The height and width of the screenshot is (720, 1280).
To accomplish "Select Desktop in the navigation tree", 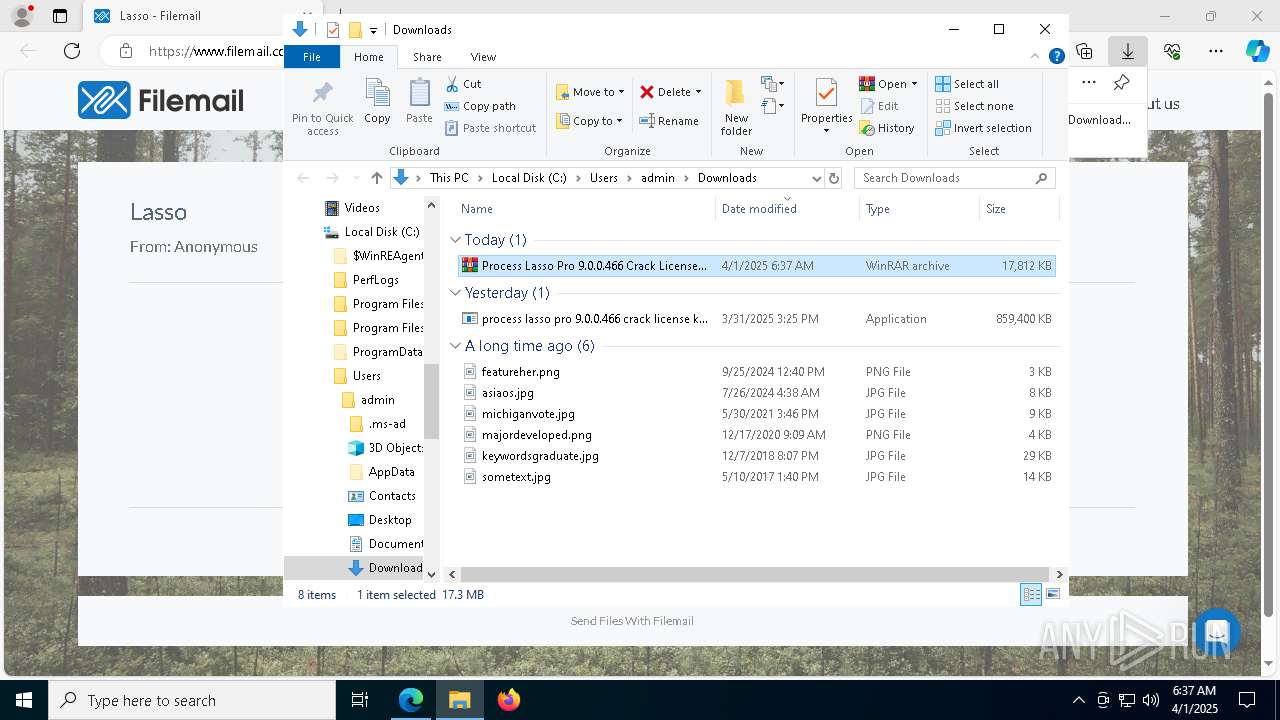I will (x=379, y=520).
